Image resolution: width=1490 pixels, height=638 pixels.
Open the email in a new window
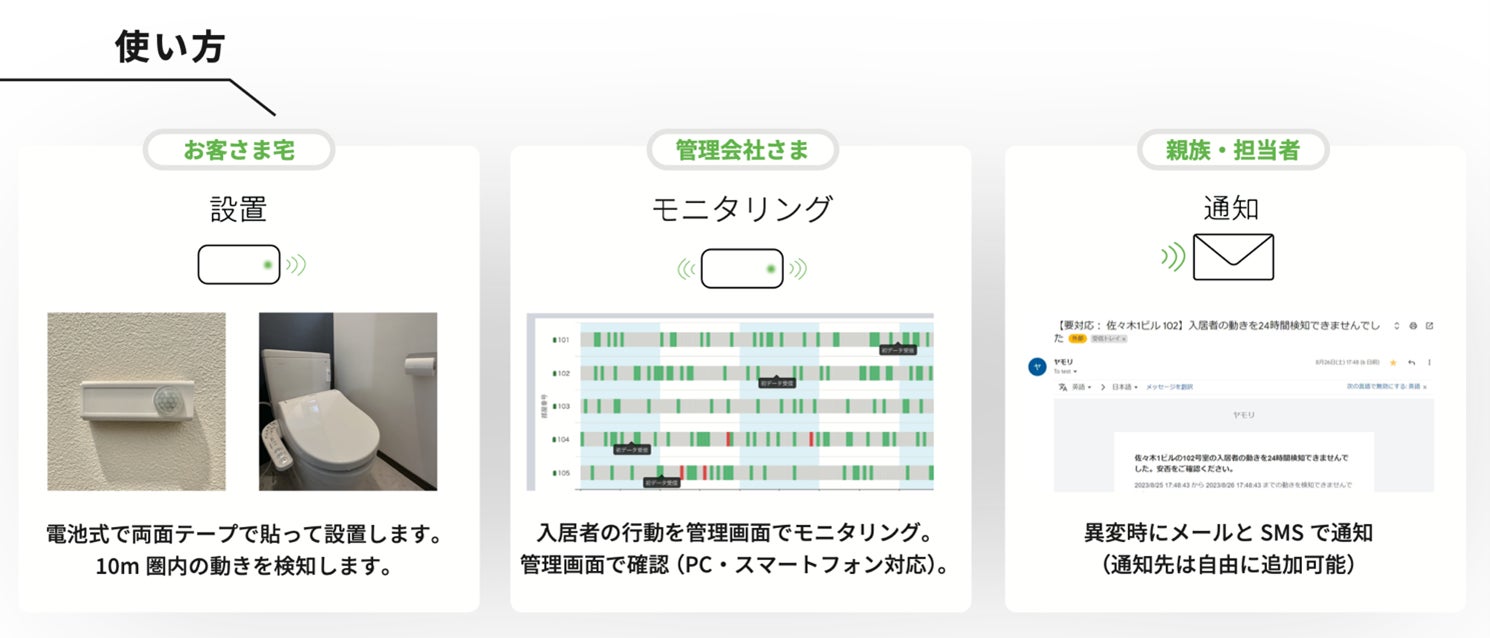(x=1429, y=326)
